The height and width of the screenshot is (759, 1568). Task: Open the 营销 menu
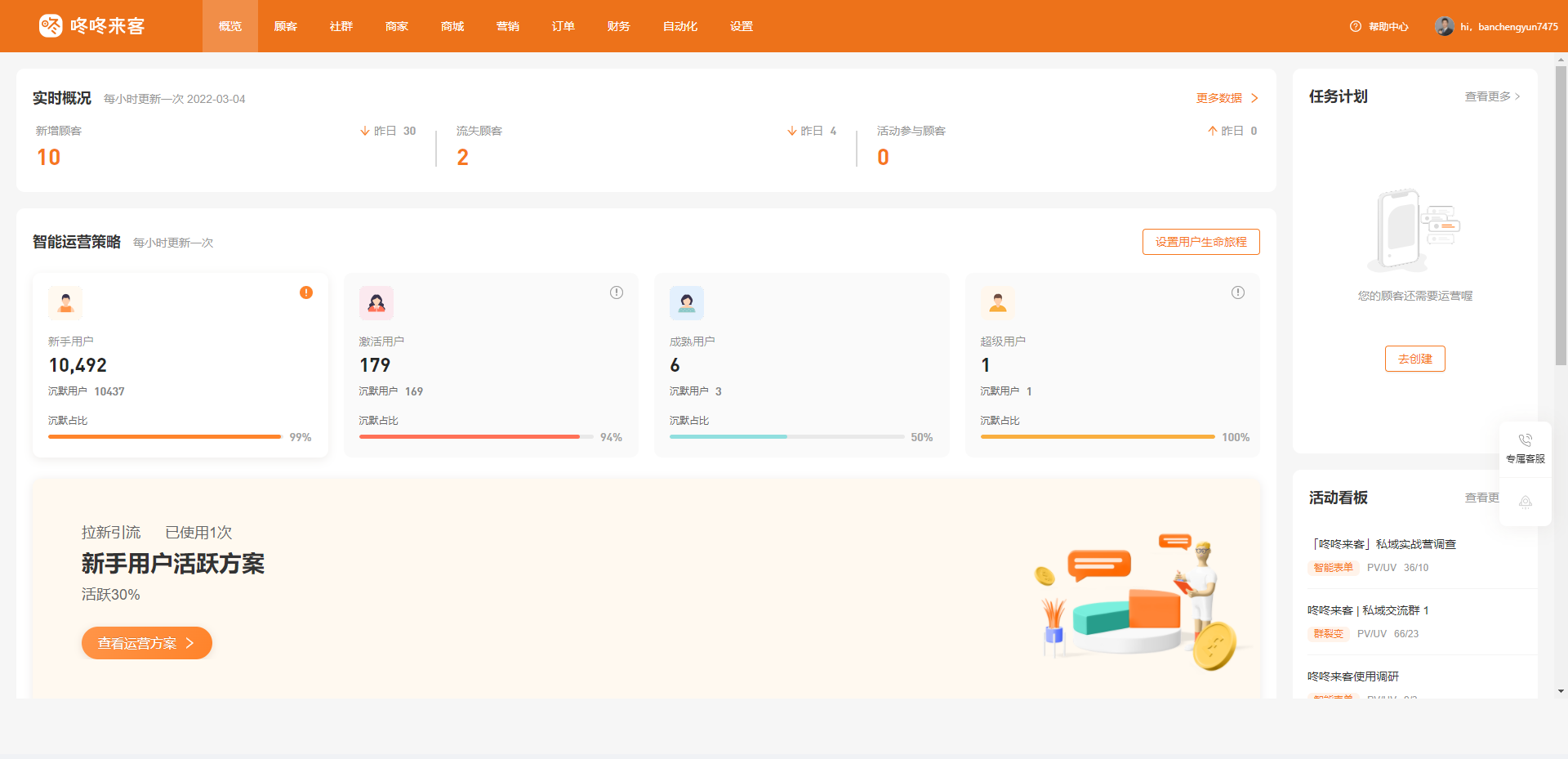pyautogui.click(x=508, y=26)
